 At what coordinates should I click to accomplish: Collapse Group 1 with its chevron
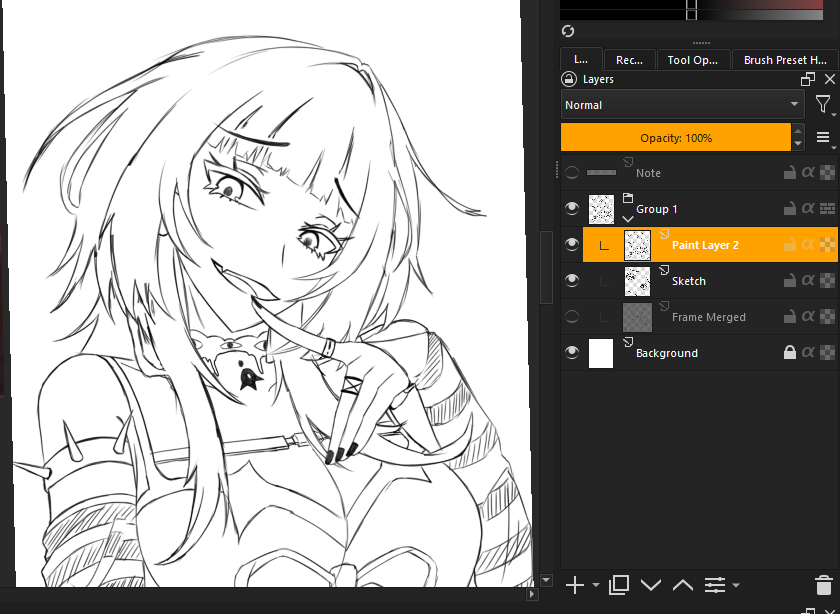click(628, 219)
